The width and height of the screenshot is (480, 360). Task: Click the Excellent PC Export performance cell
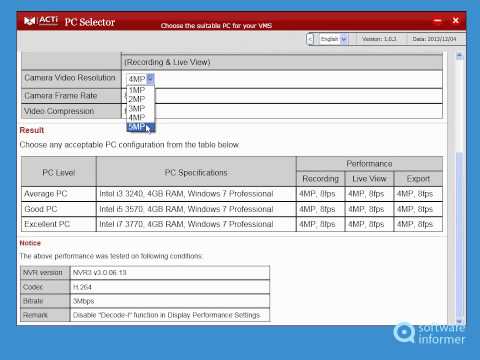point(418,224)
